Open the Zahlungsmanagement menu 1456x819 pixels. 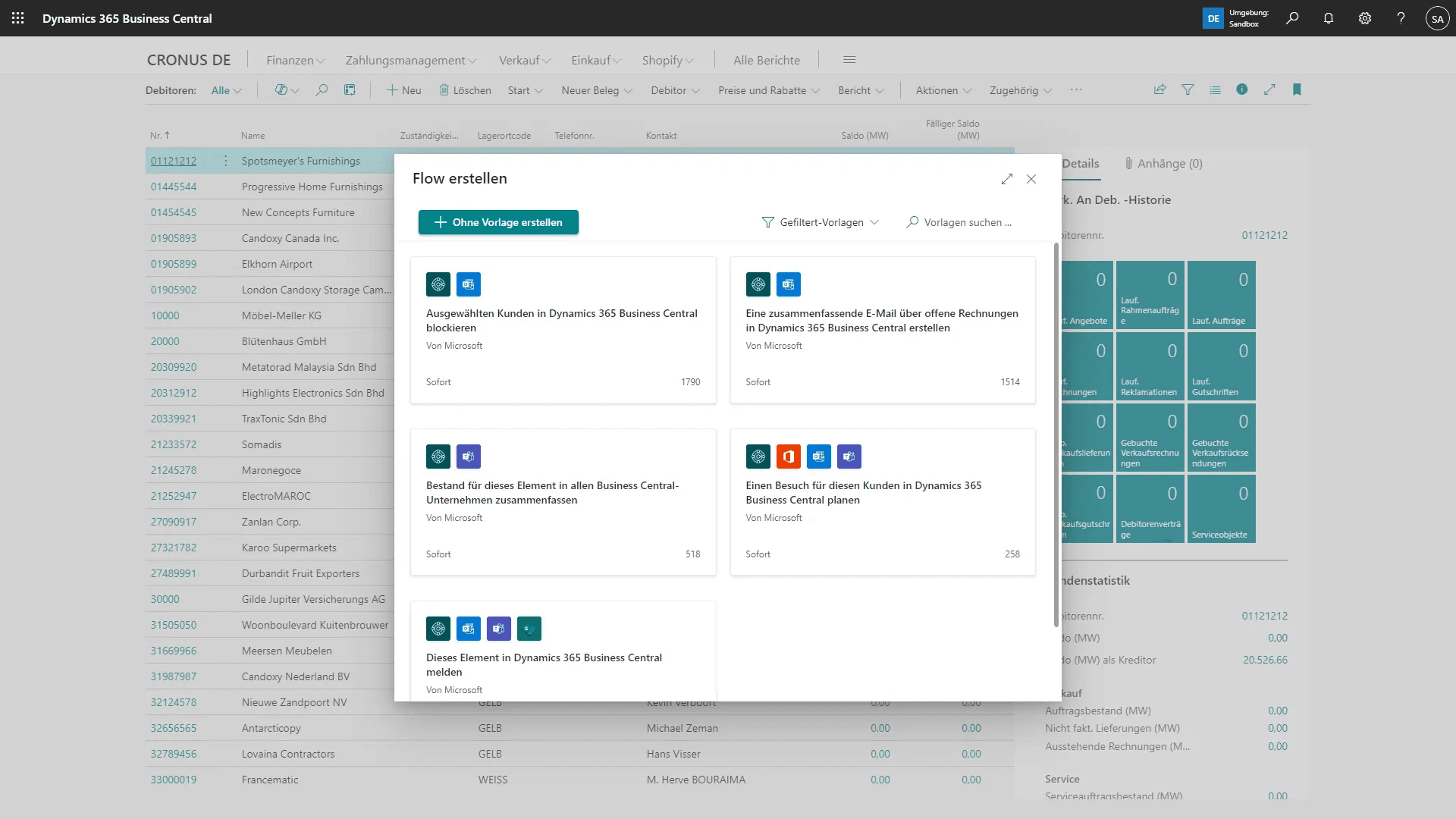(410, 60)
